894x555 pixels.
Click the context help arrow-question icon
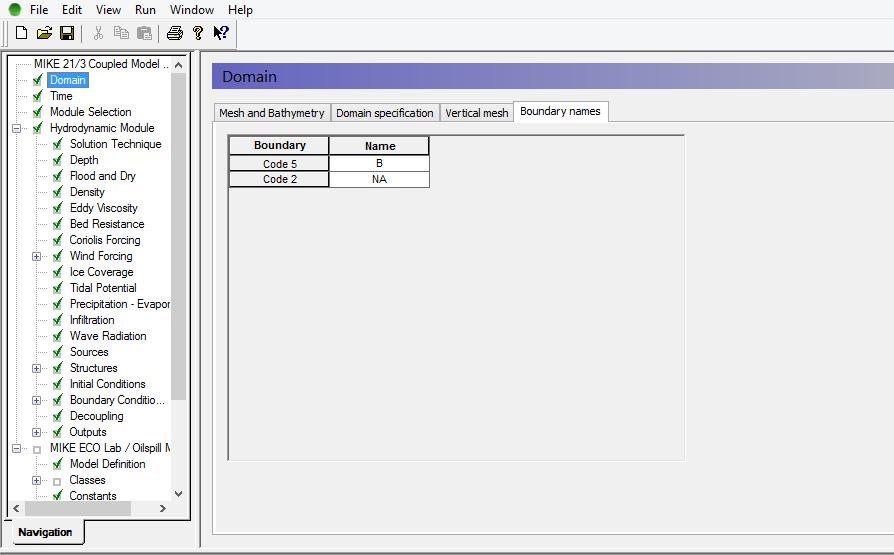pos(221,33)
